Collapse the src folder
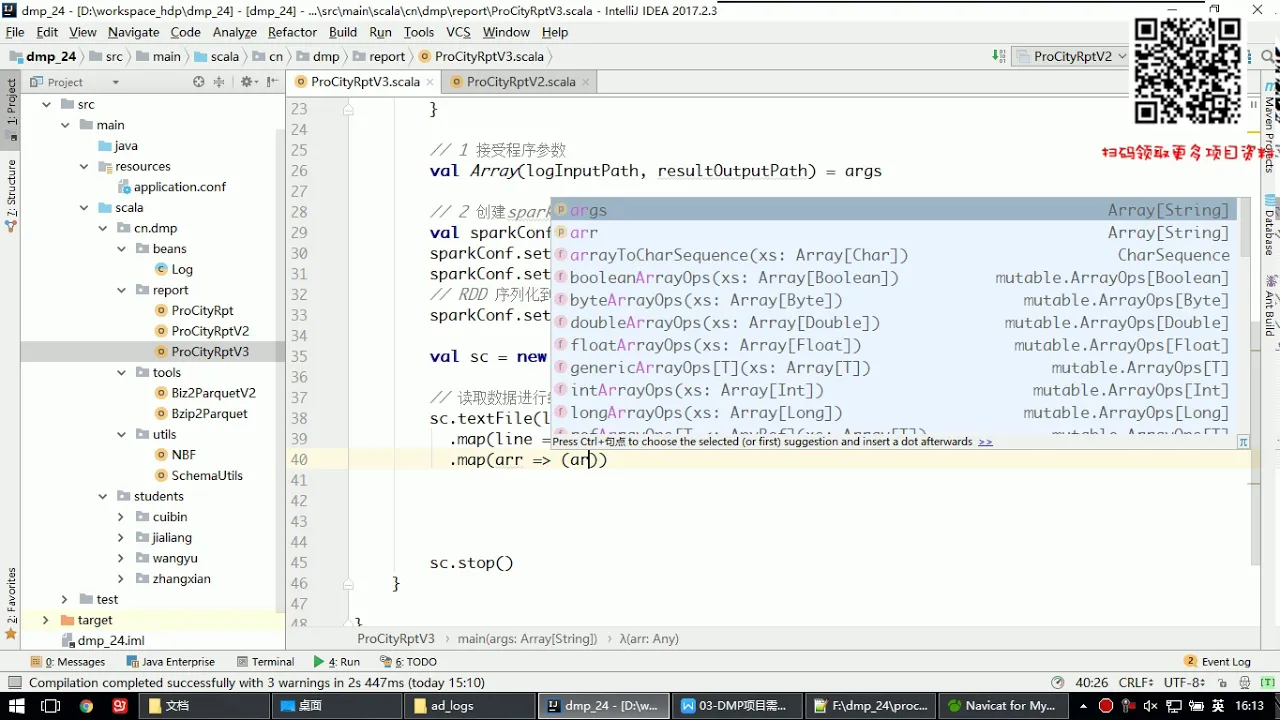This screenshot has width=1280, height=720. (46, 104)
